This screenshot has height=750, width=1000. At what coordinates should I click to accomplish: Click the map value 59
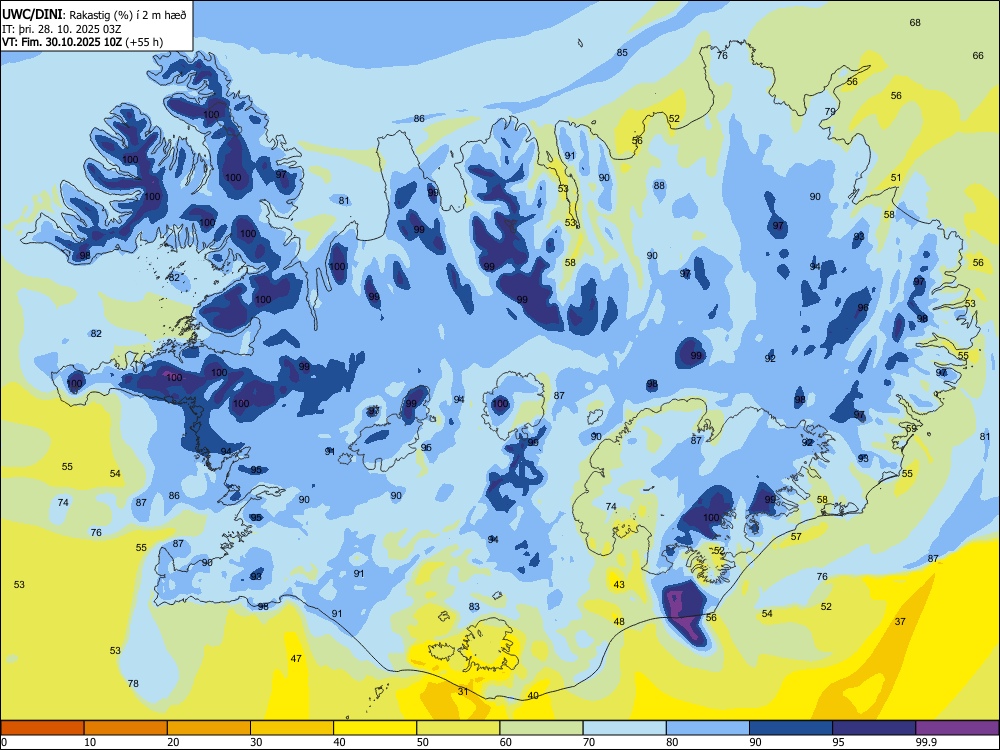coord(911,429)
